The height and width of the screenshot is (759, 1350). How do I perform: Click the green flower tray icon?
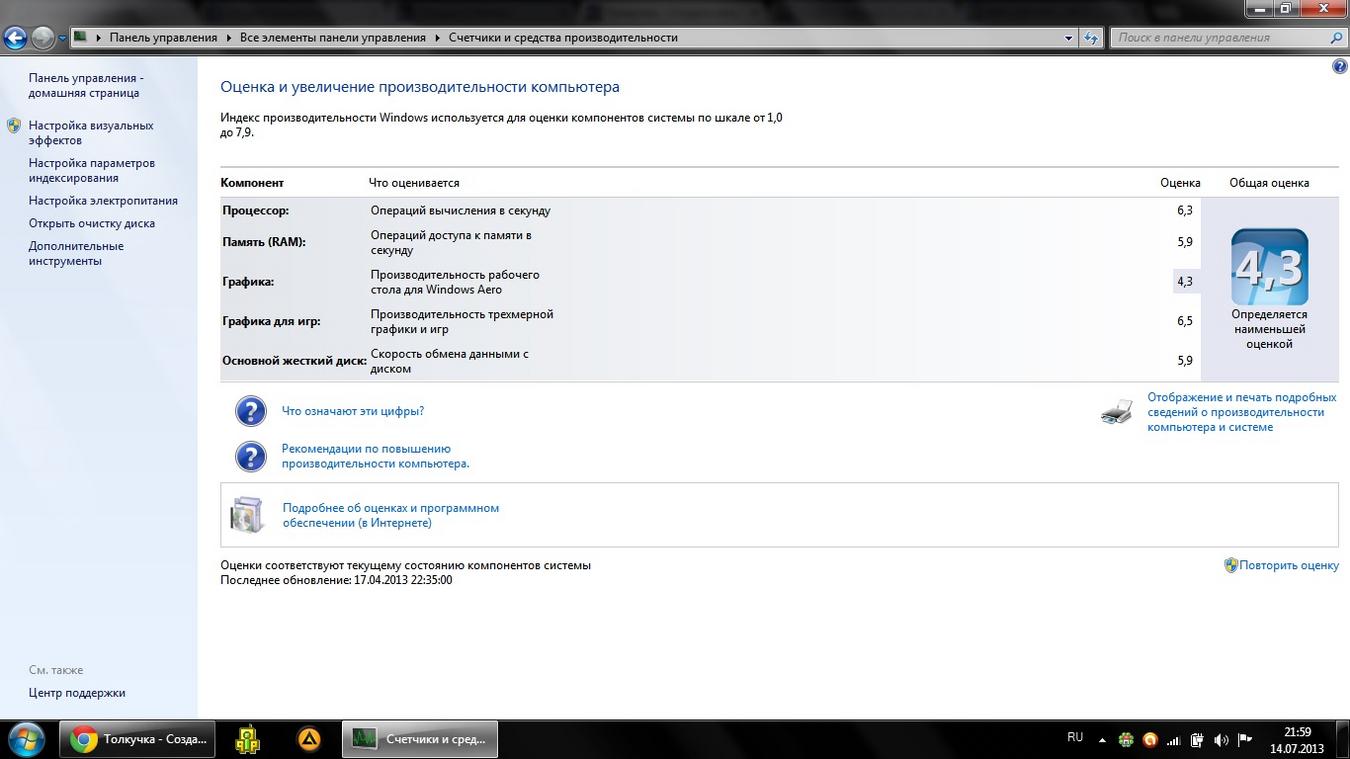(1127, 741)
